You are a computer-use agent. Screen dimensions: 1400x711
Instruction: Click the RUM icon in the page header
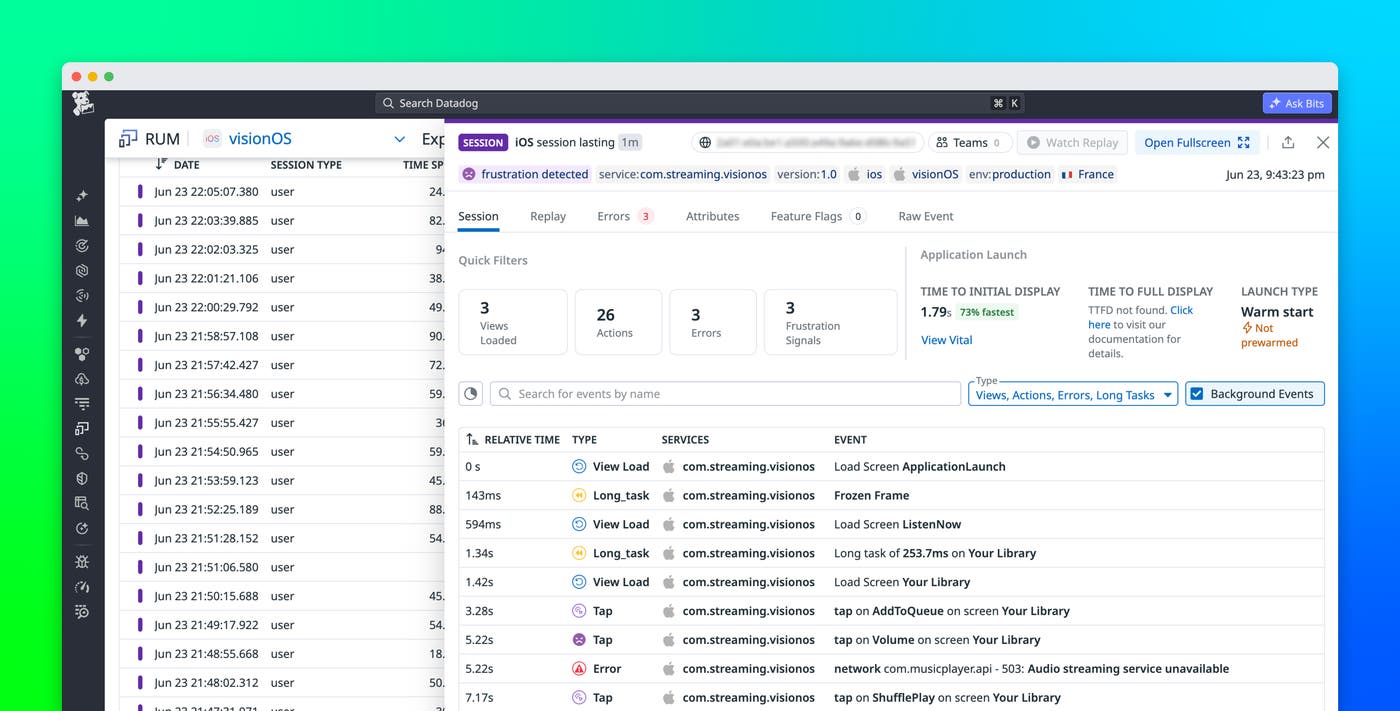(128, 139)
